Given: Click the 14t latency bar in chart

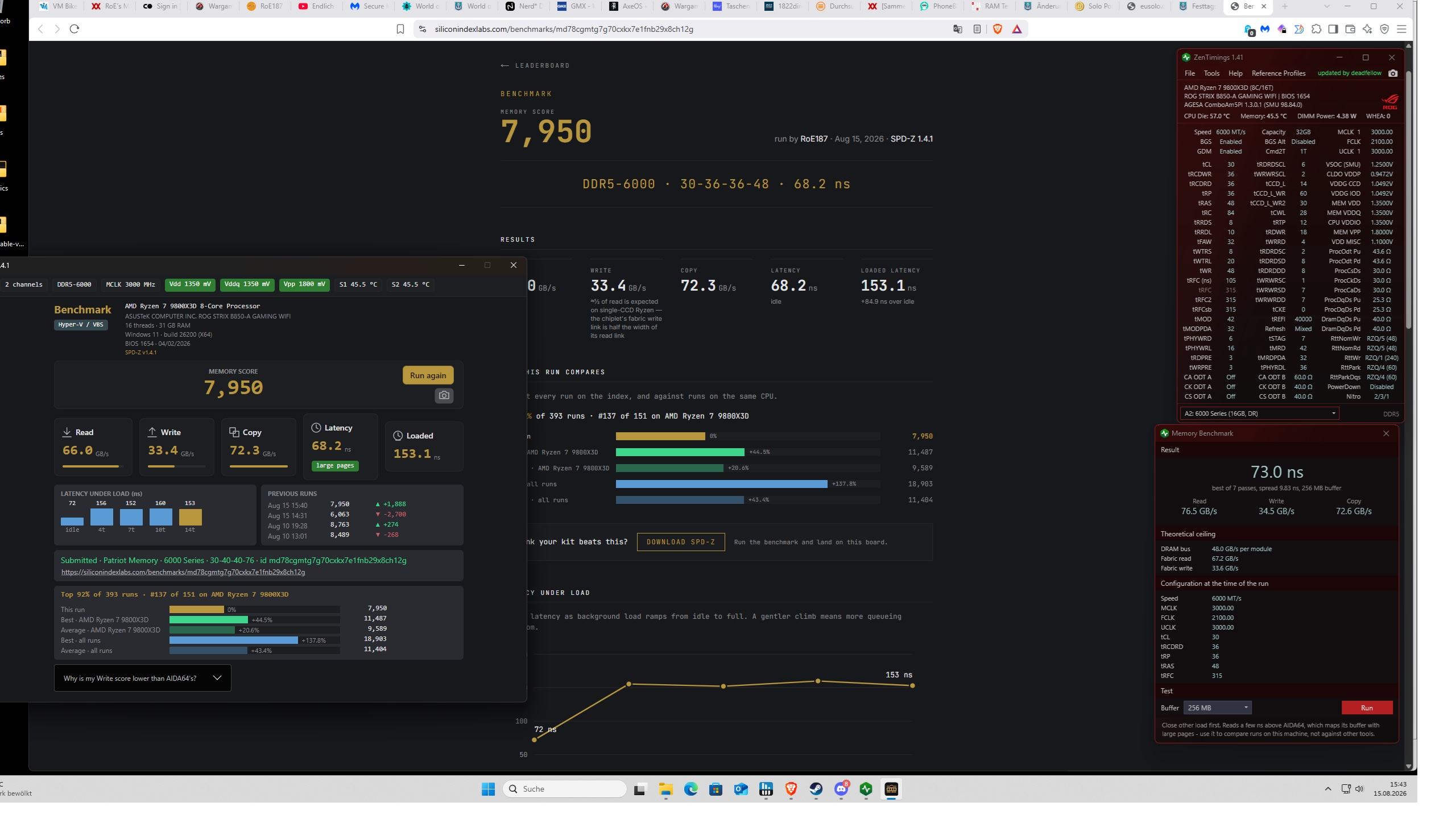Looking at the screenshot, I should (190, 517).
